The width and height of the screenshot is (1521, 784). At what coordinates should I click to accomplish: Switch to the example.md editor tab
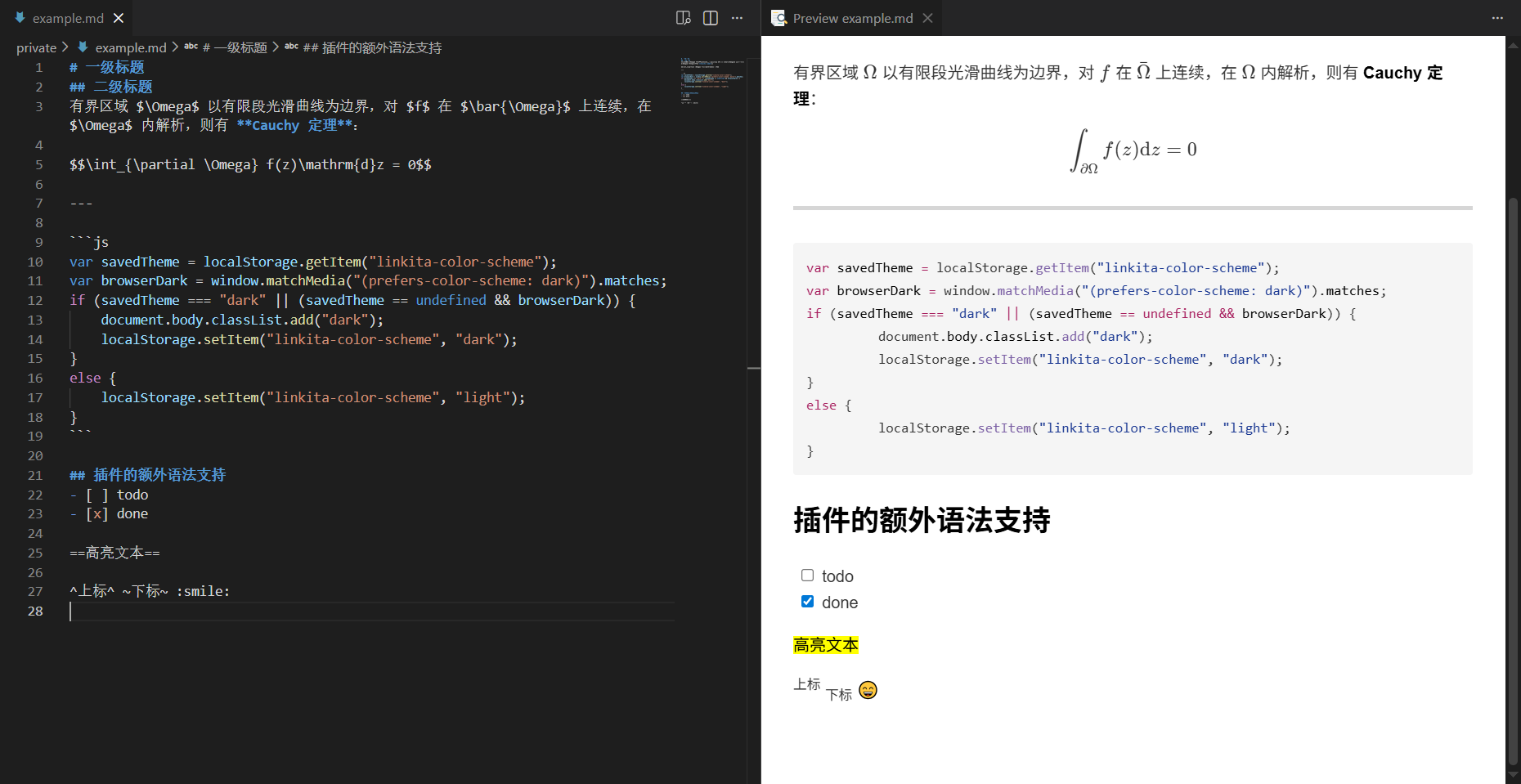pyautogui.click(x=67, y=18)
